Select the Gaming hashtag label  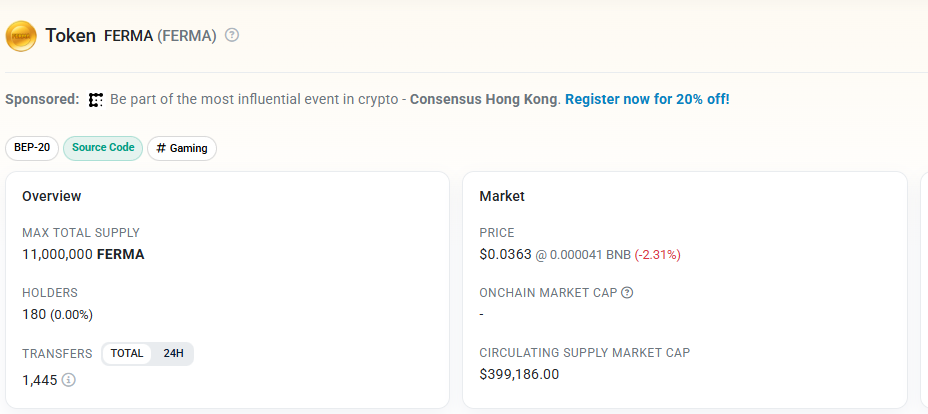pyautogui.click(x=182, y=148)
